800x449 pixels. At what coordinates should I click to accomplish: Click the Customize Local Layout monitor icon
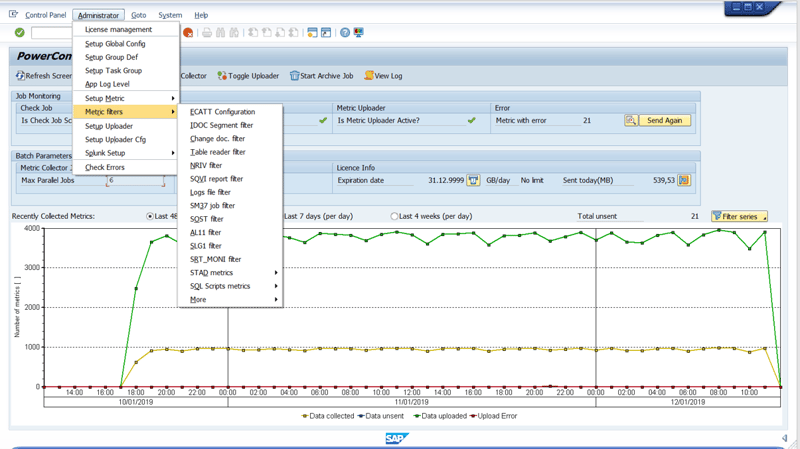click(358, 33)
